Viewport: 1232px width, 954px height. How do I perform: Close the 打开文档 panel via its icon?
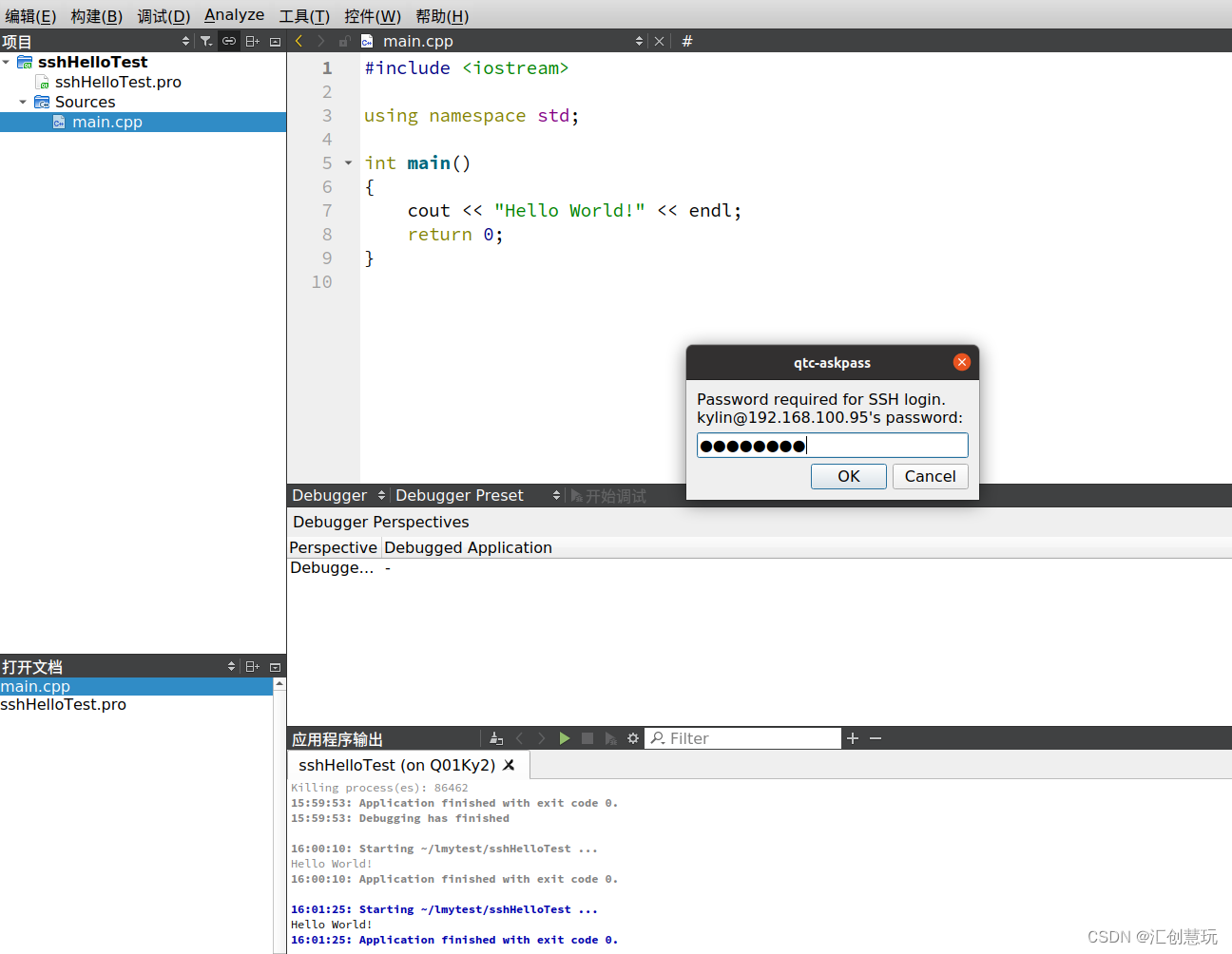[x=276, y=666]
